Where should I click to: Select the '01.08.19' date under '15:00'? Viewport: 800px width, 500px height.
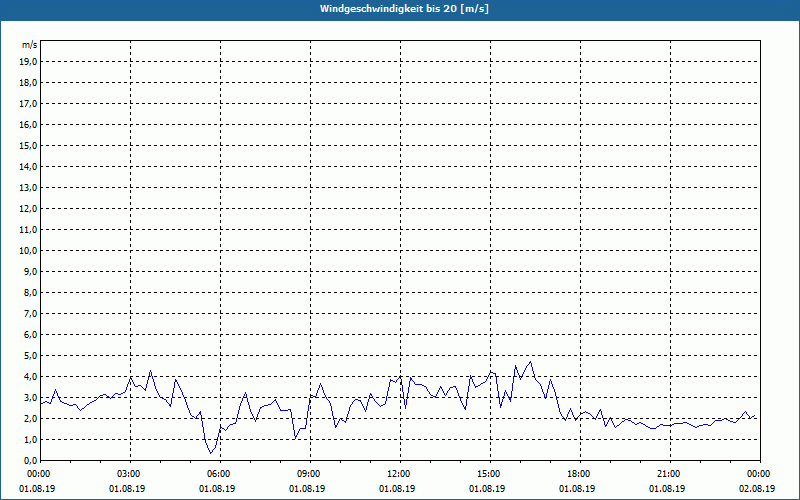487,488
